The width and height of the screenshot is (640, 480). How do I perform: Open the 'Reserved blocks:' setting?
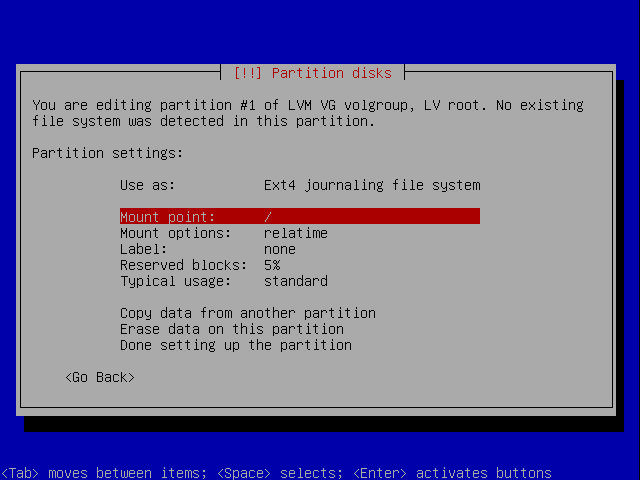(x=183, y=265)
